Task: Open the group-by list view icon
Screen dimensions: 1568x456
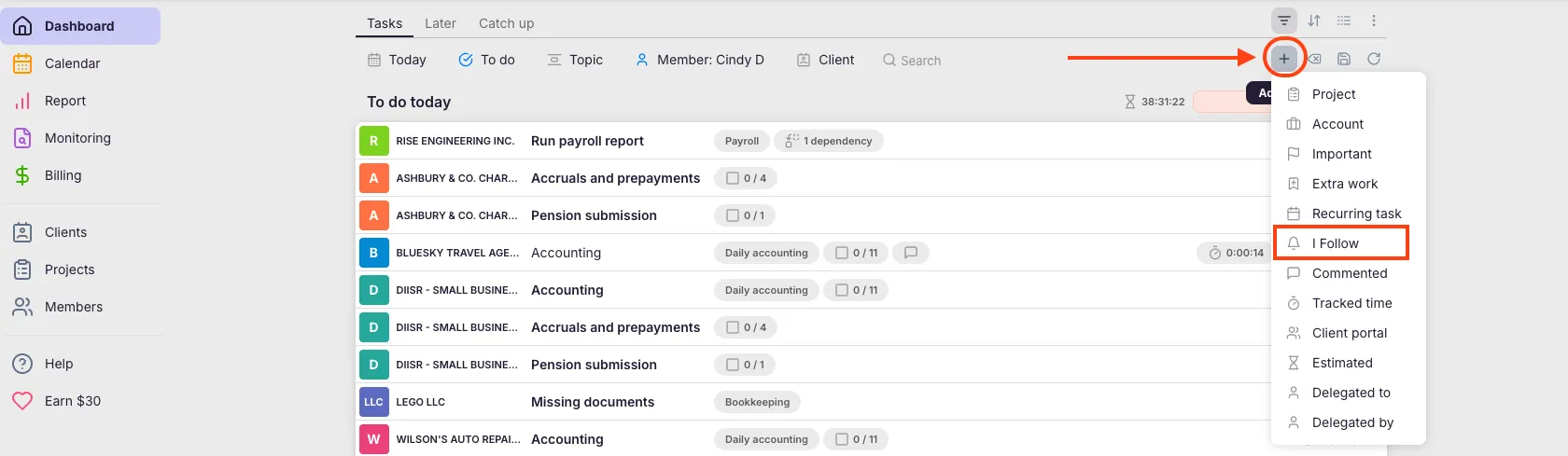Action: [1344, 21]
